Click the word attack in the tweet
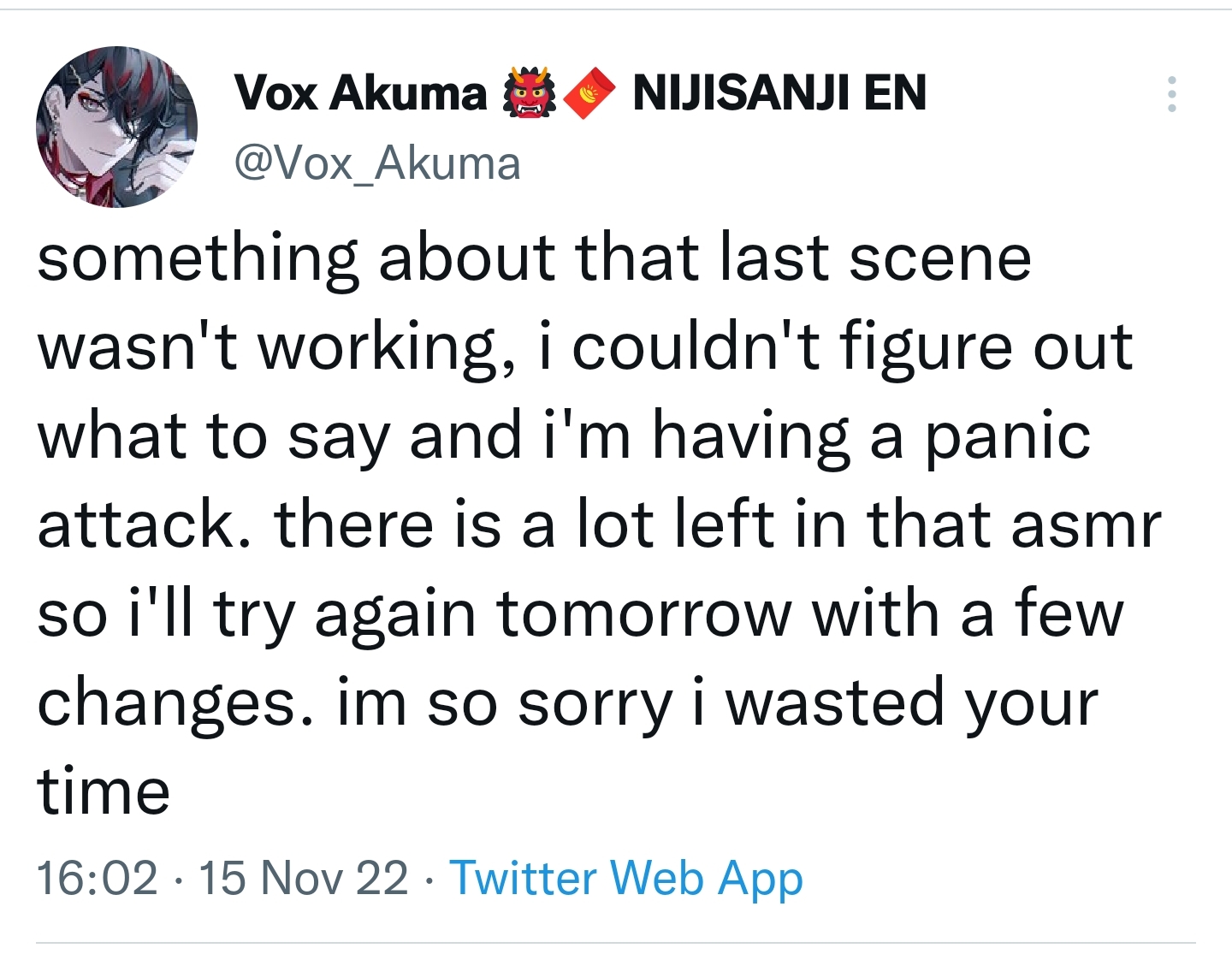The height and width of the screenshot is (954, 1232). coord(135,524)
